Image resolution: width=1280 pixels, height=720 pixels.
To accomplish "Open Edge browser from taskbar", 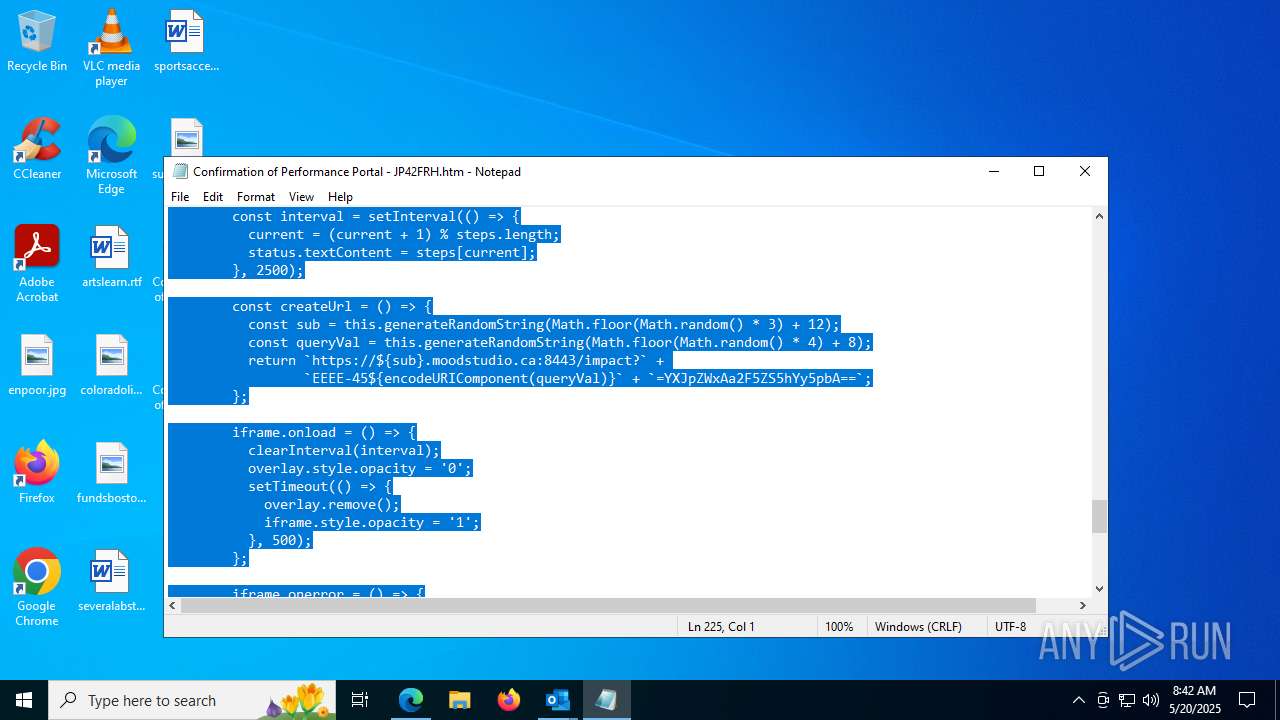I will point(411,700).
